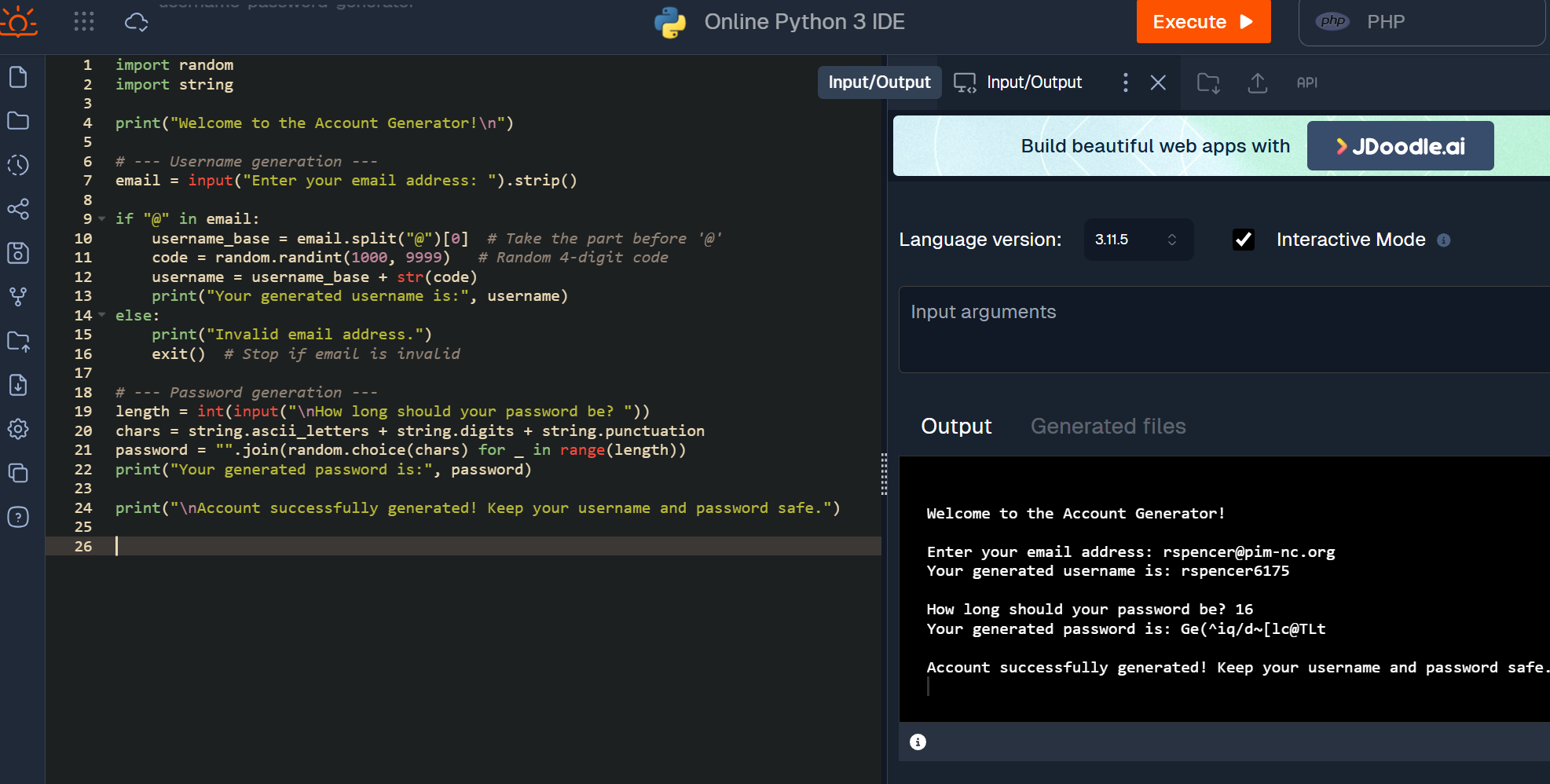Open the Language version 3.11.5 dropdown
This screenshot has width=1550, height=784.
pos(1138,240)
